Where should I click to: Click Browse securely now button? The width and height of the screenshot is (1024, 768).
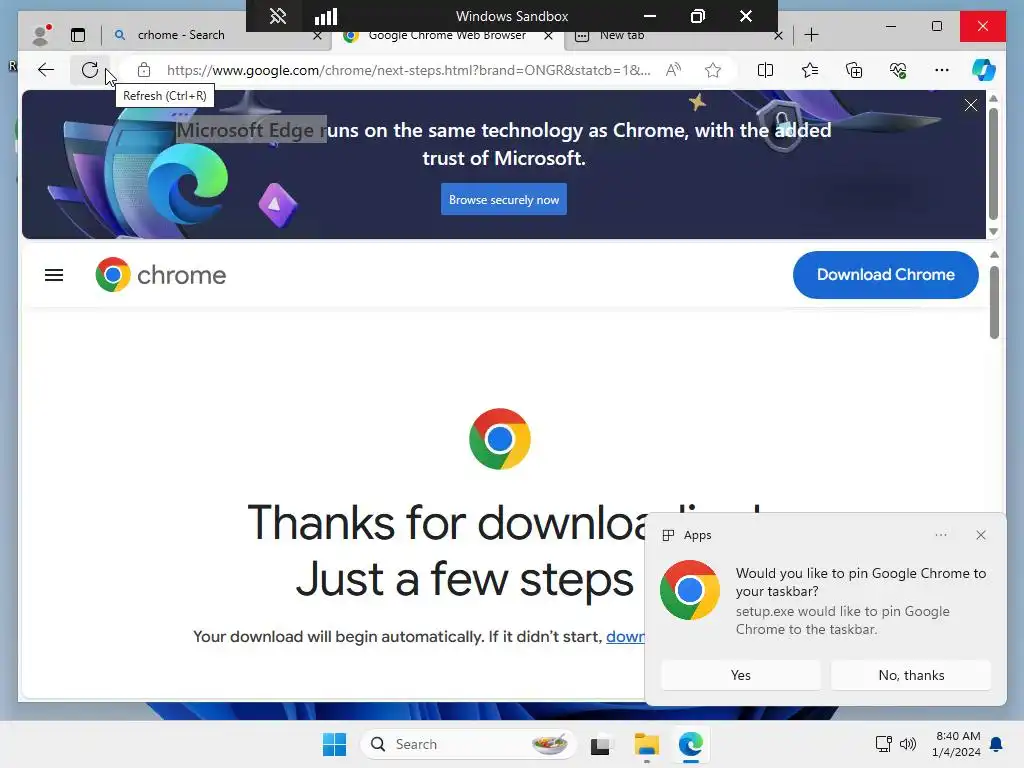pos(504,199)
